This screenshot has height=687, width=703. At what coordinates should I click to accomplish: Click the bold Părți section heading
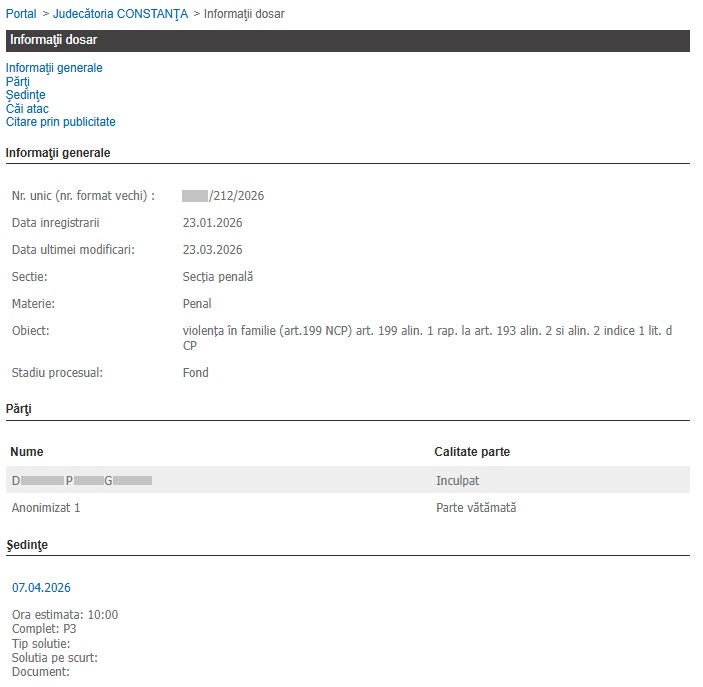coord(19,409)
